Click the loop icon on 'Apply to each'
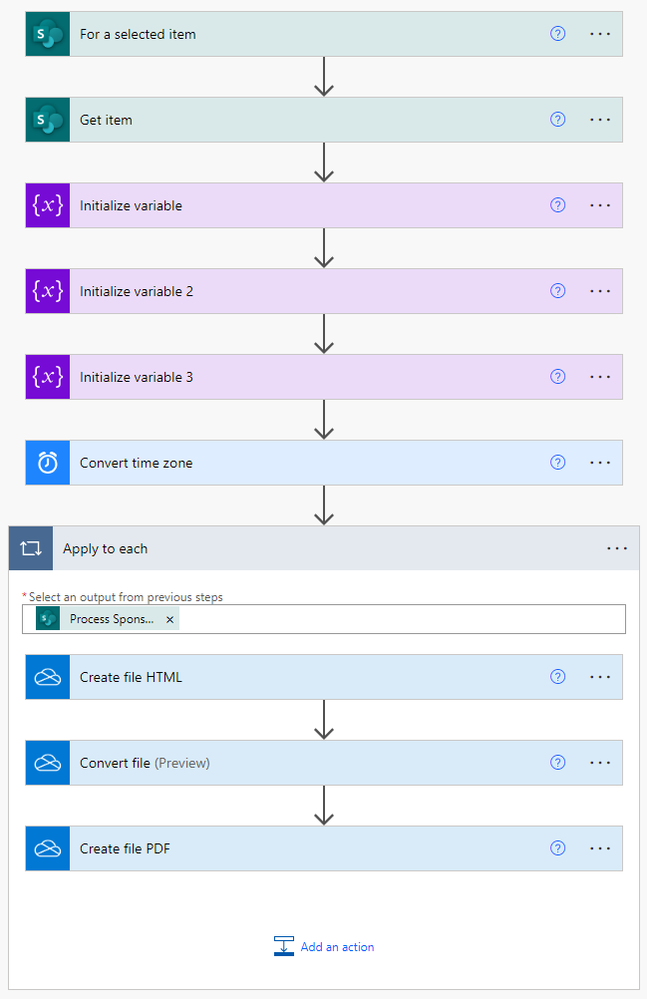This screenshot has height=999, width=647. 31,549
